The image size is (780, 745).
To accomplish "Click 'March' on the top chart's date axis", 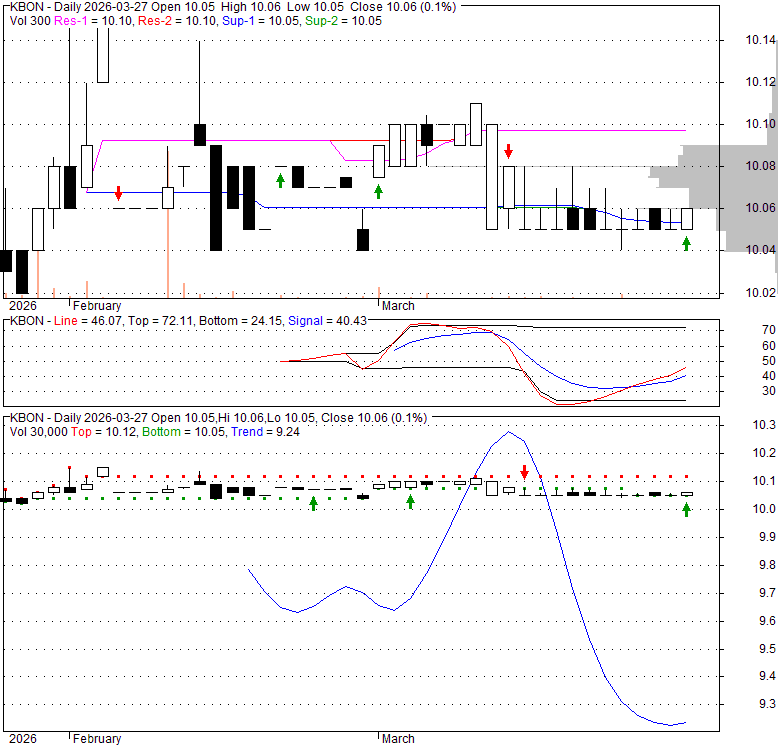I will tap(398, 306).
